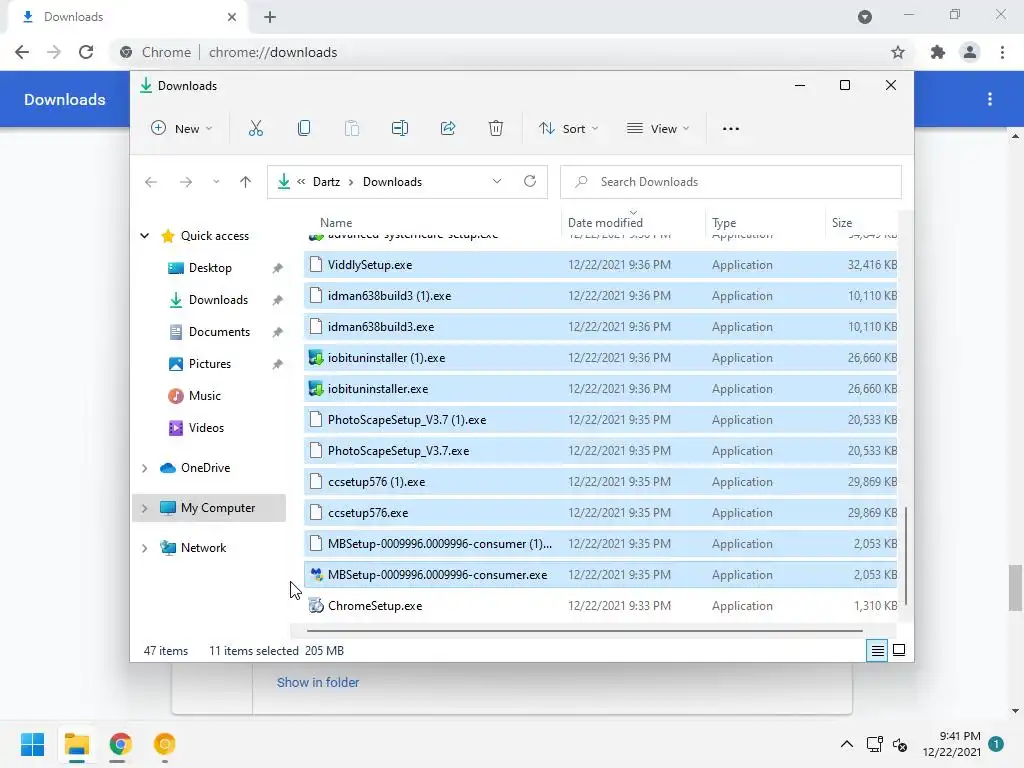Viewport: 1024px width, 768px height.
Task: Click File Explorer icon on the taskbar
Action: 76,744
